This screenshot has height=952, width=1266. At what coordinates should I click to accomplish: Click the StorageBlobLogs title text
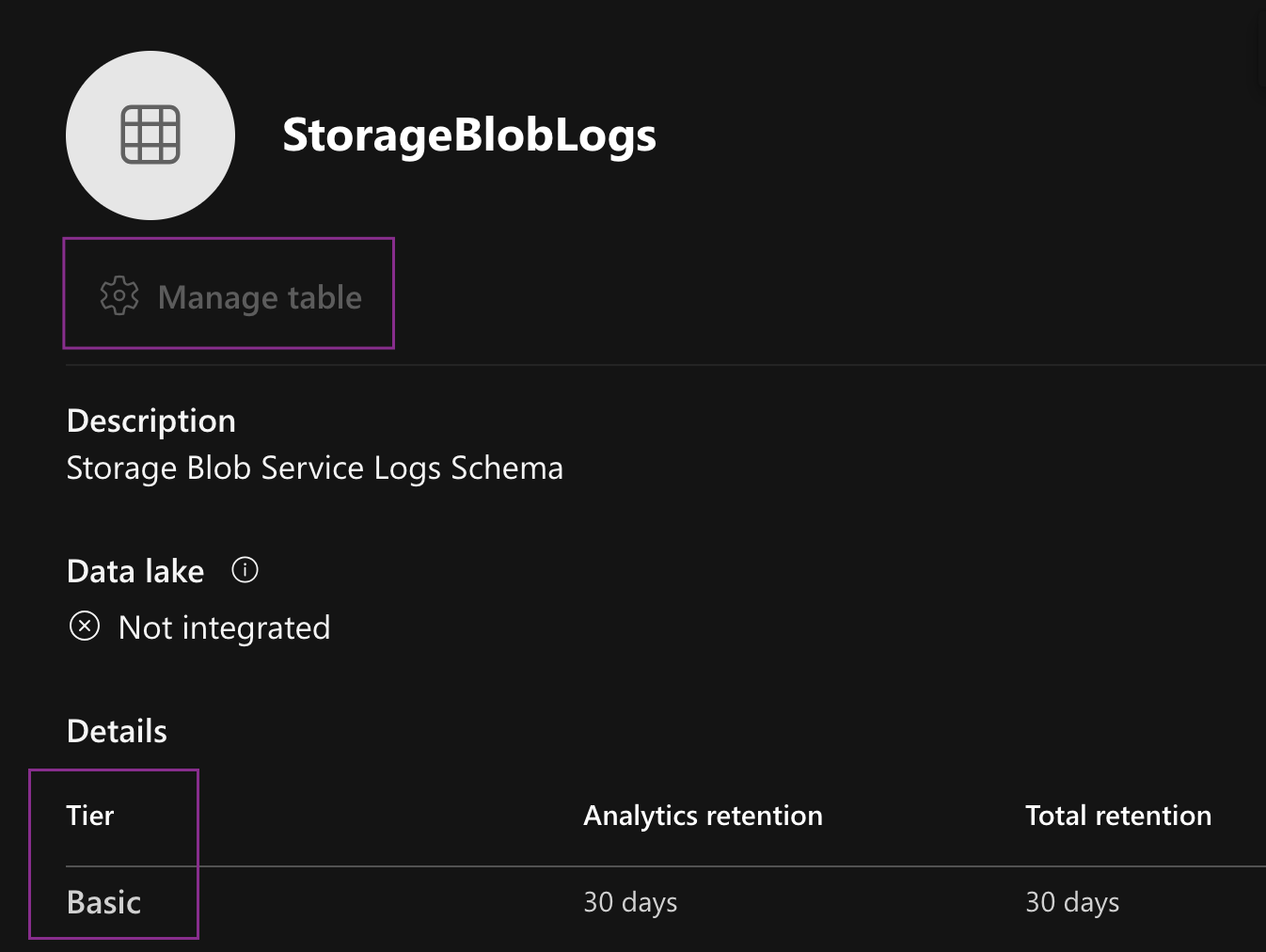(x=468, y=134)
